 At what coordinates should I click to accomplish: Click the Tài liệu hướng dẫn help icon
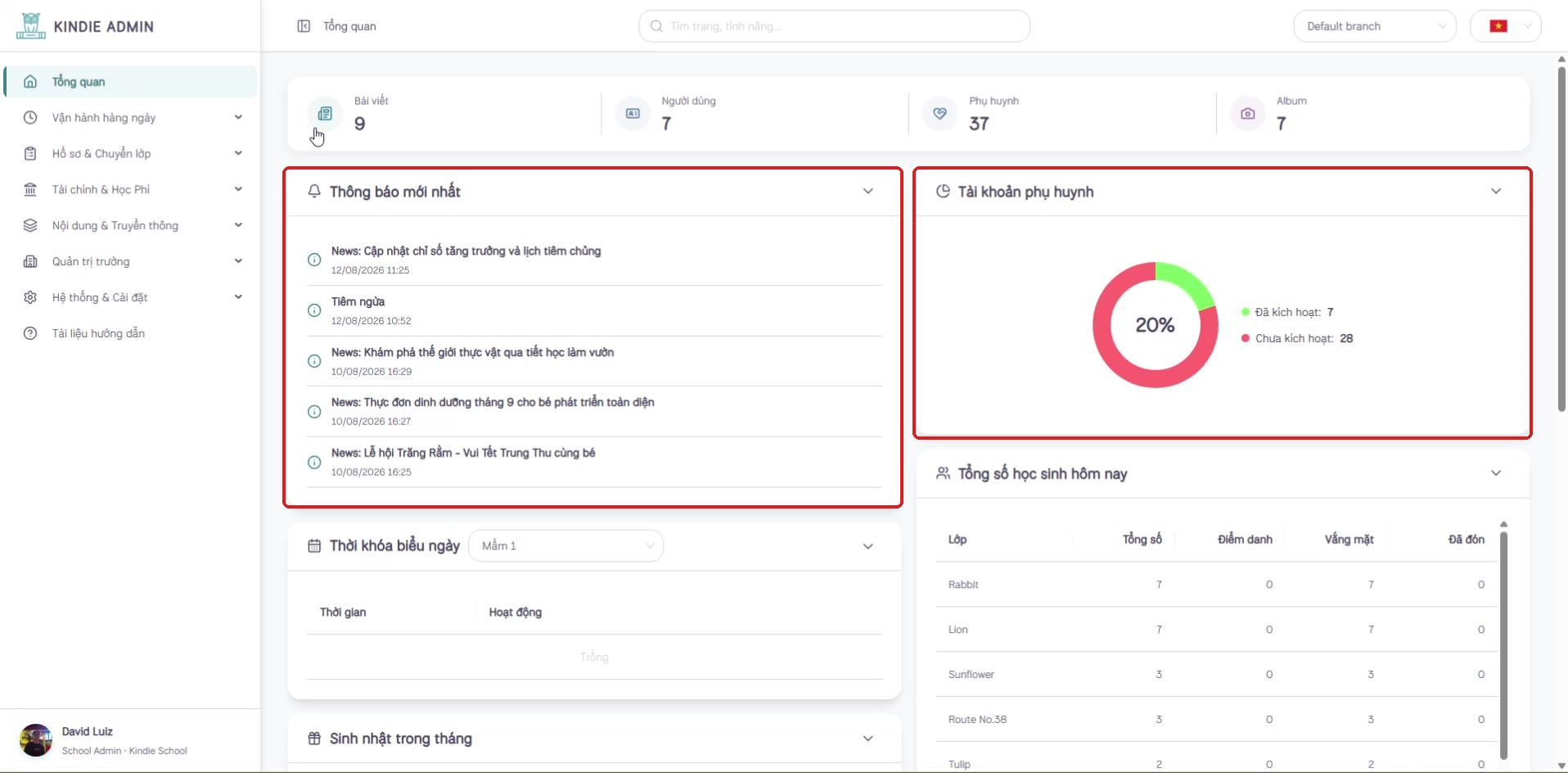pos(30,334)
